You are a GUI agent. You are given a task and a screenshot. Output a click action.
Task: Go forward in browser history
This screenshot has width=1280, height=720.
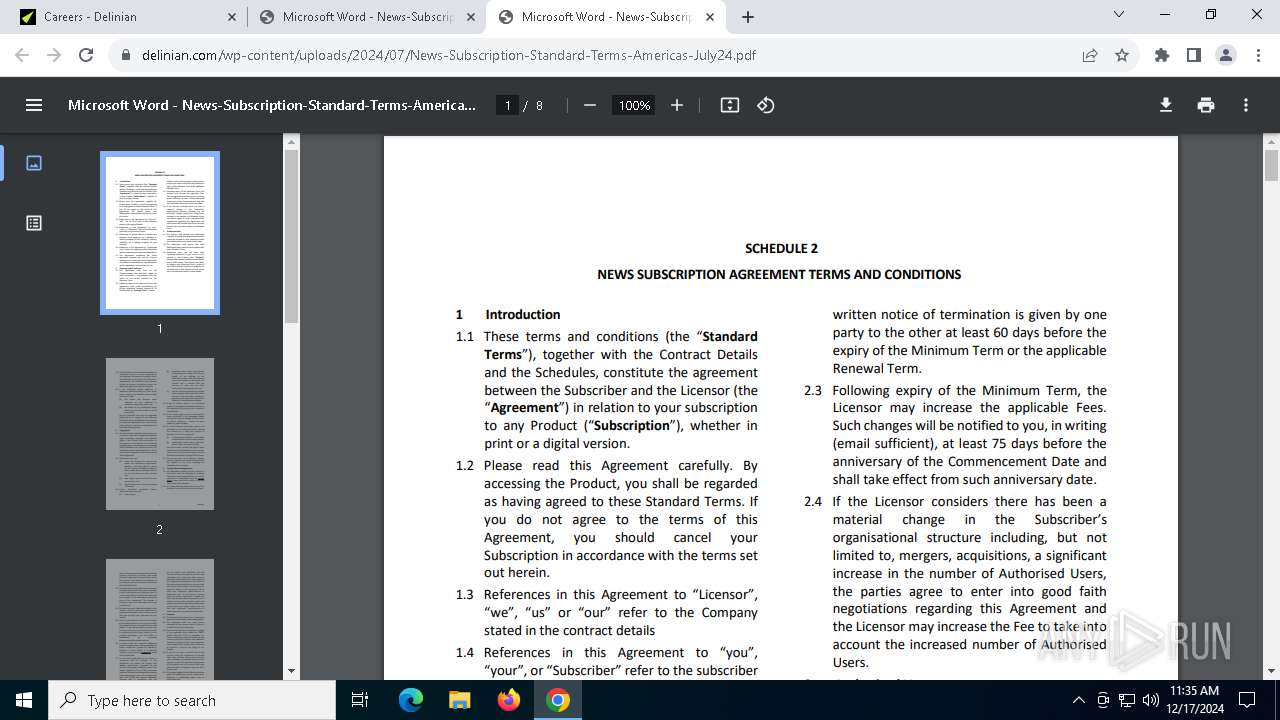[54, 55]
